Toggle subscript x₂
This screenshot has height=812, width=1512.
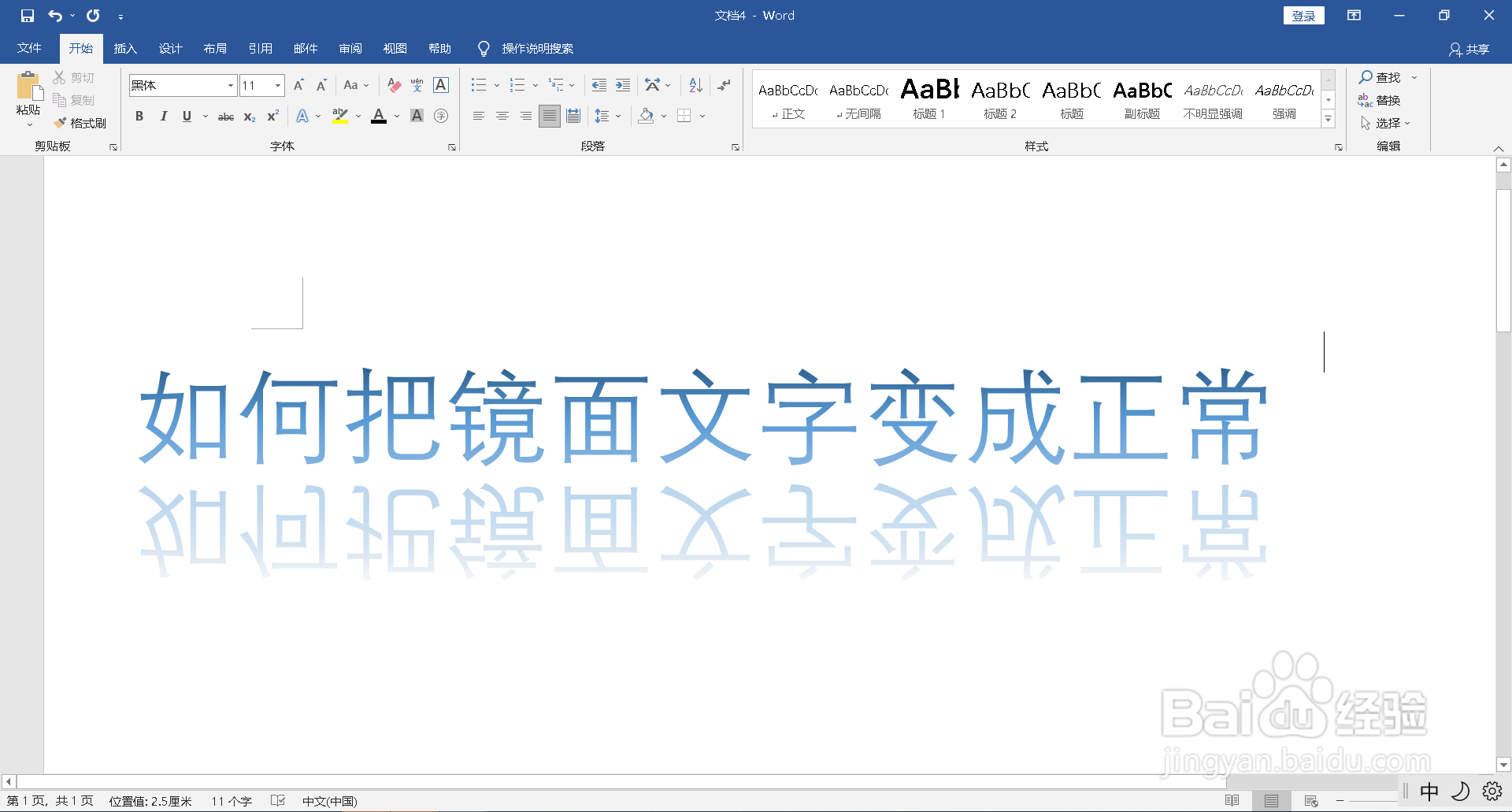click(x=250, y=117)
